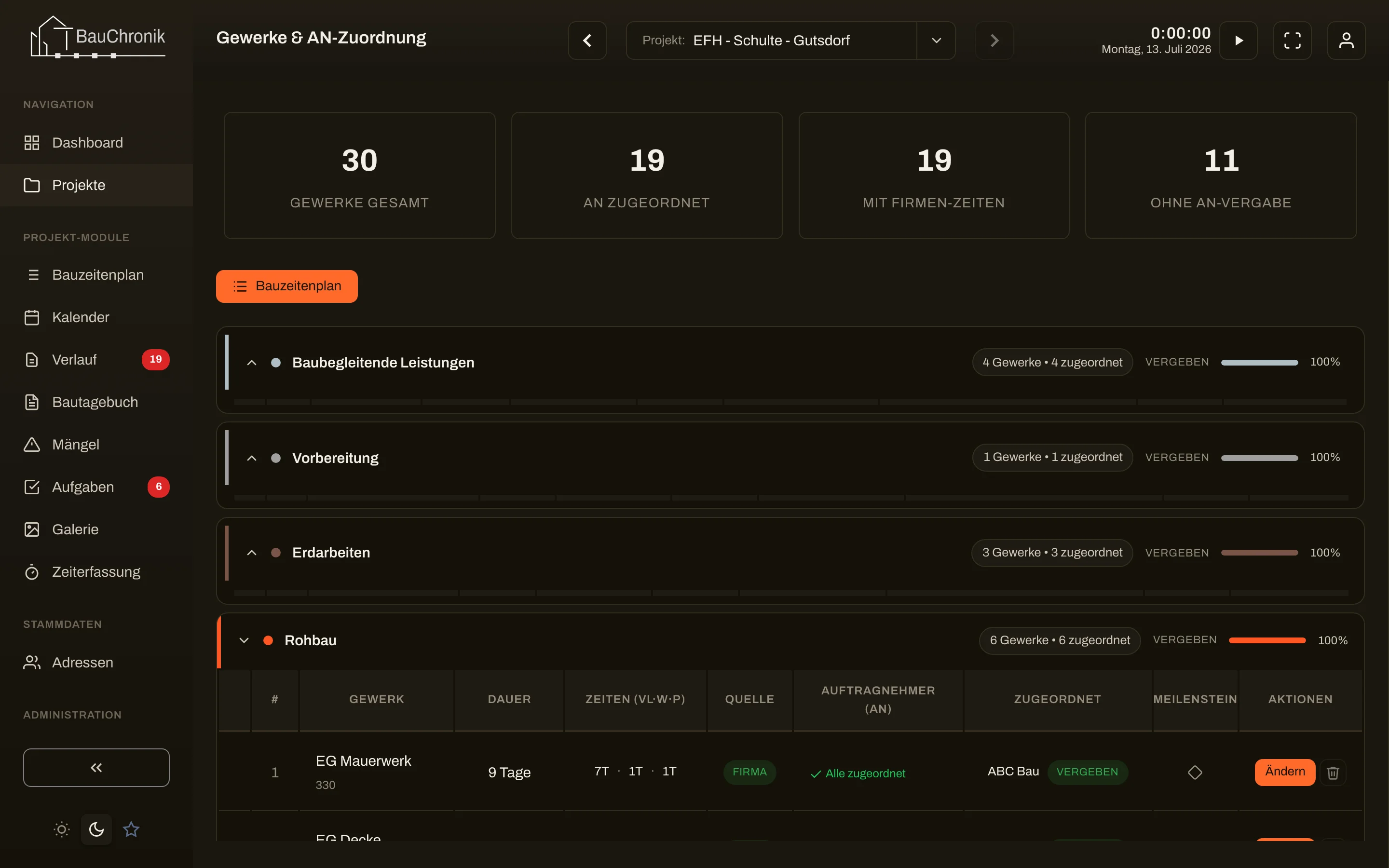The height and width of the screenshot is (868, 1389).
Task: Switch to light mode sun icon
Action: click(x=61, y=829)
